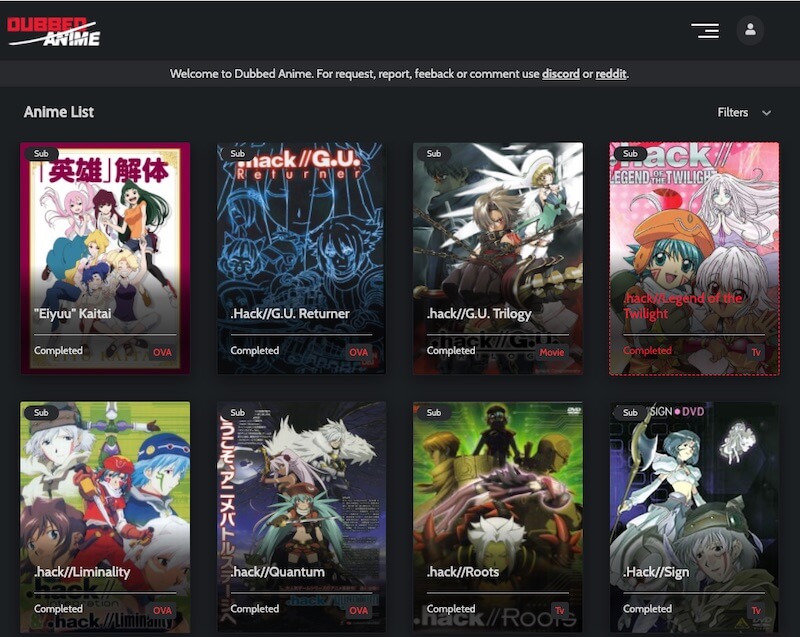Open the .hack//Liminality title link
800x637 pixels.
pos(82,572)
